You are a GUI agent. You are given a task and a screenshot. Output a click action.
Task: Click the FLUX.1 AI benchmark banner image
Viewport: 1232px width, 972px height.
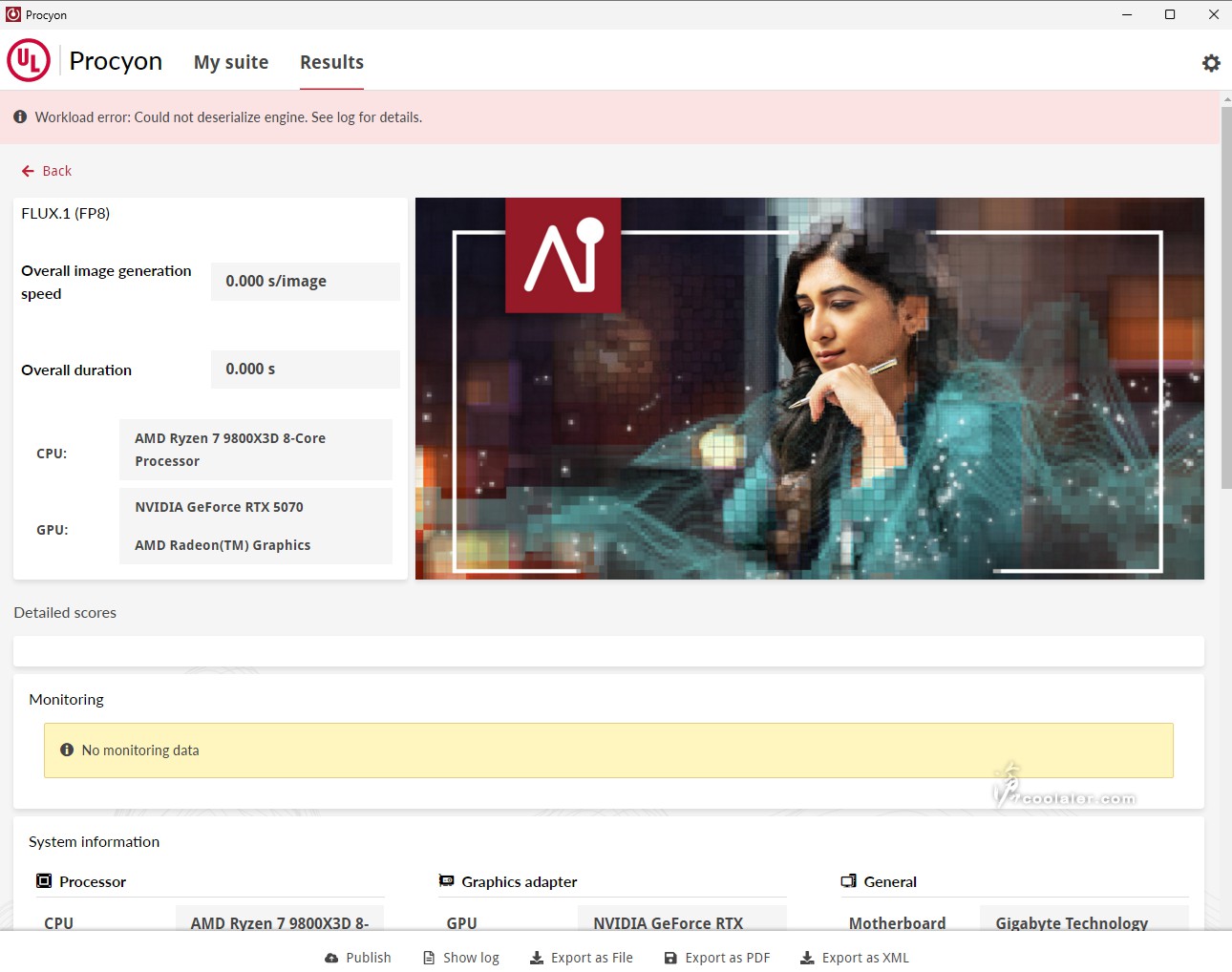pos(810,389)
